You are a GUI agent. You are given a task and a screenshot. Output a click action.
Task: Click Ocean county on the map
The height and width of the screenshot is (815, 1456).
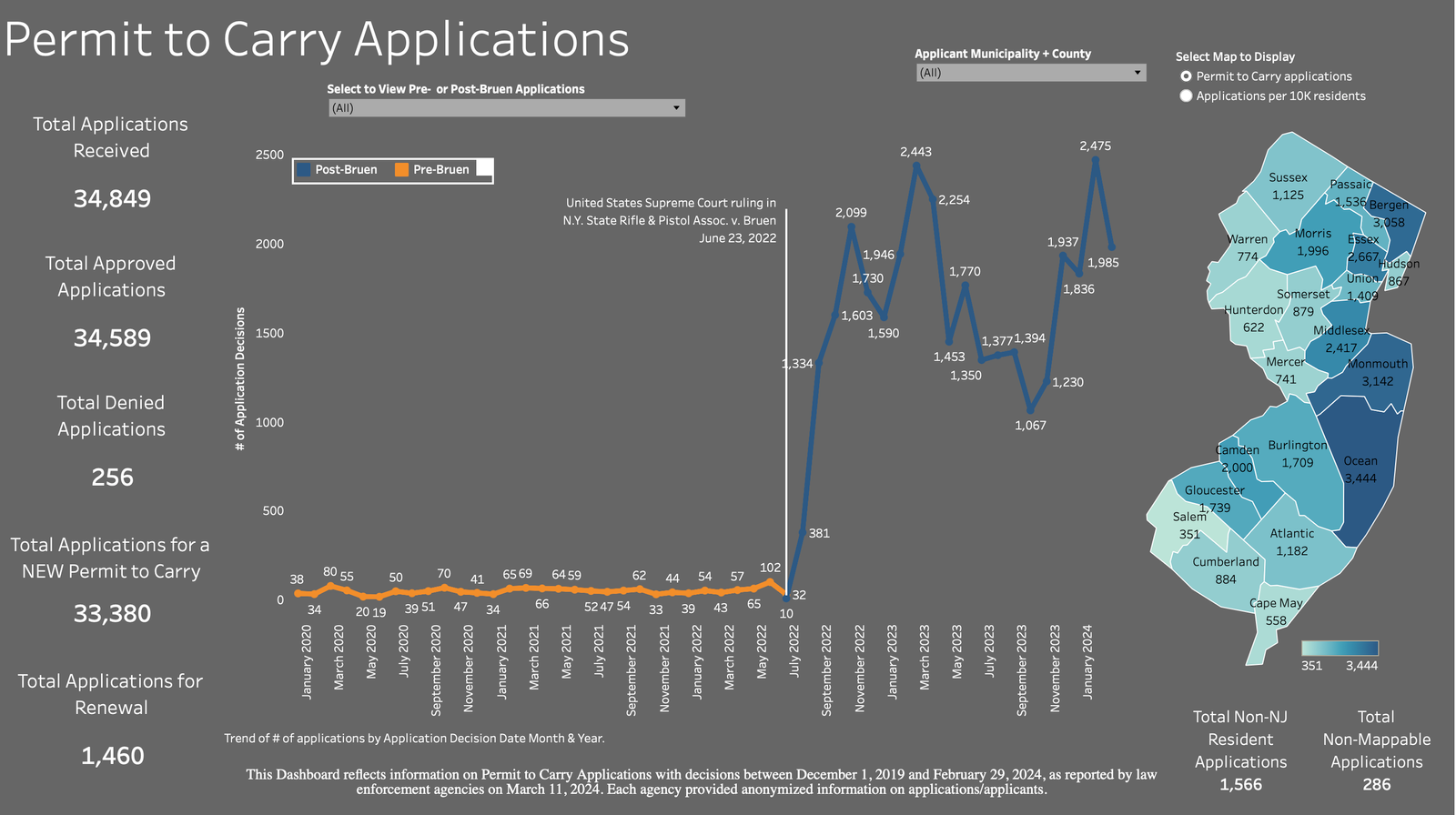click(1360, 468)
